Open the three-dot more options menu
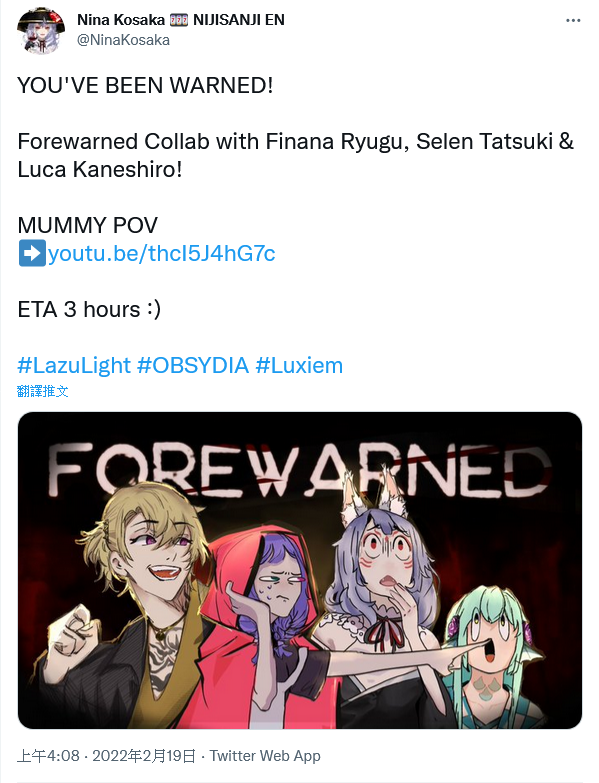The height and width of the screenshot is (783, 599). click(573, 20)
